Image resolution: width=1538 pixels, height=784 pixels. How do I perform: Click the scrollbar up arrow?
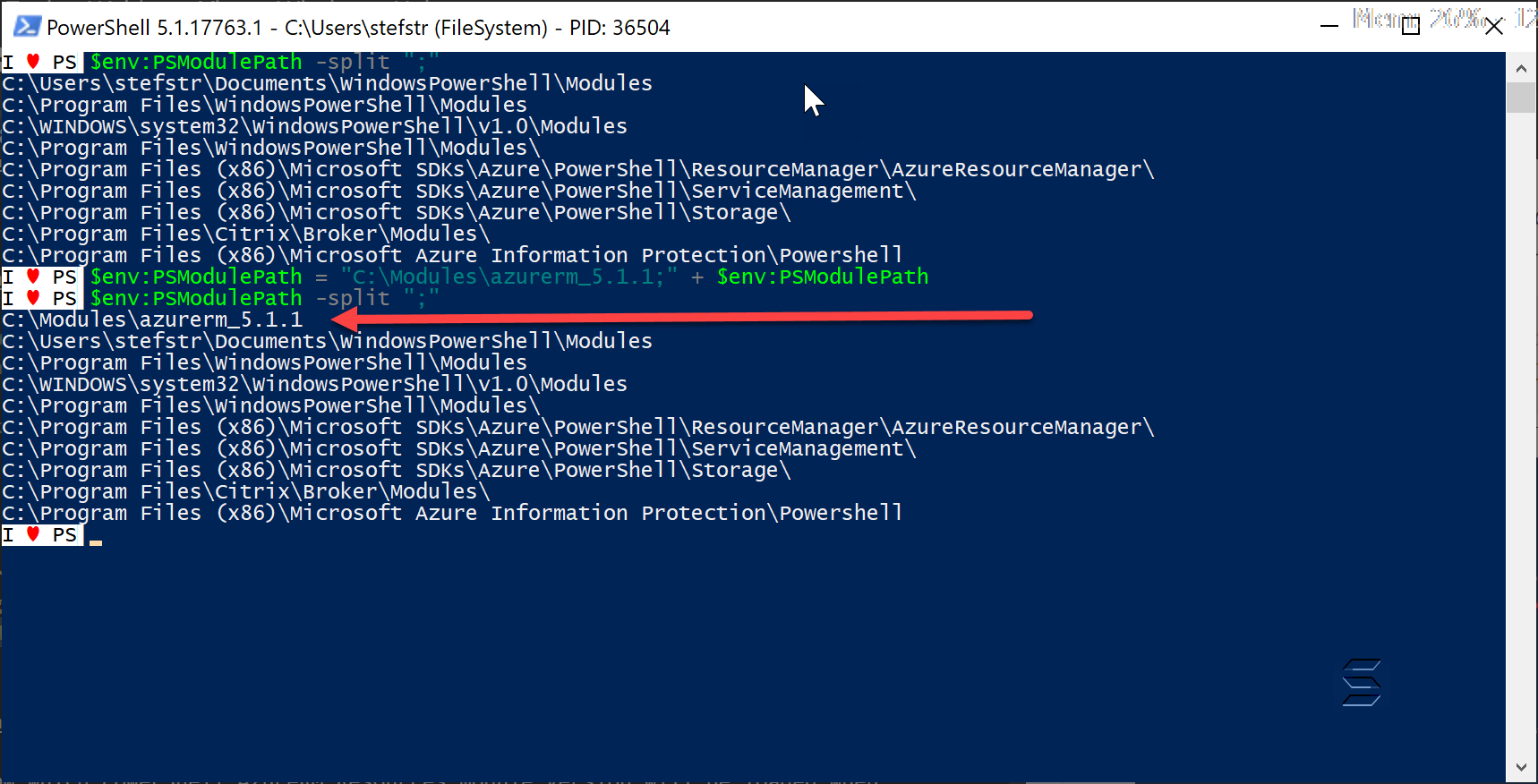tap(1522, 67)
